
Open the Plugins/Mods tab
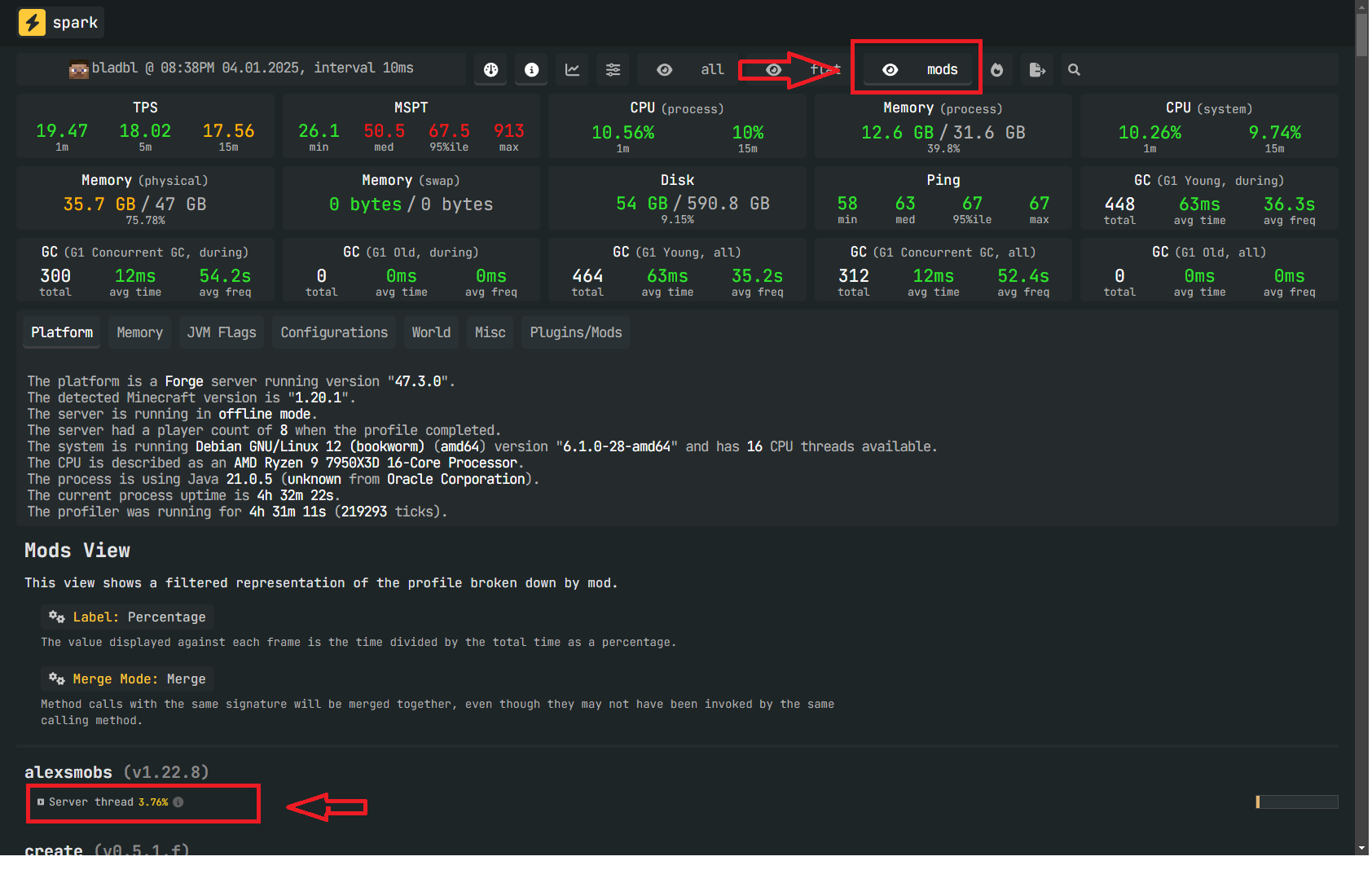tap(575, 332)
